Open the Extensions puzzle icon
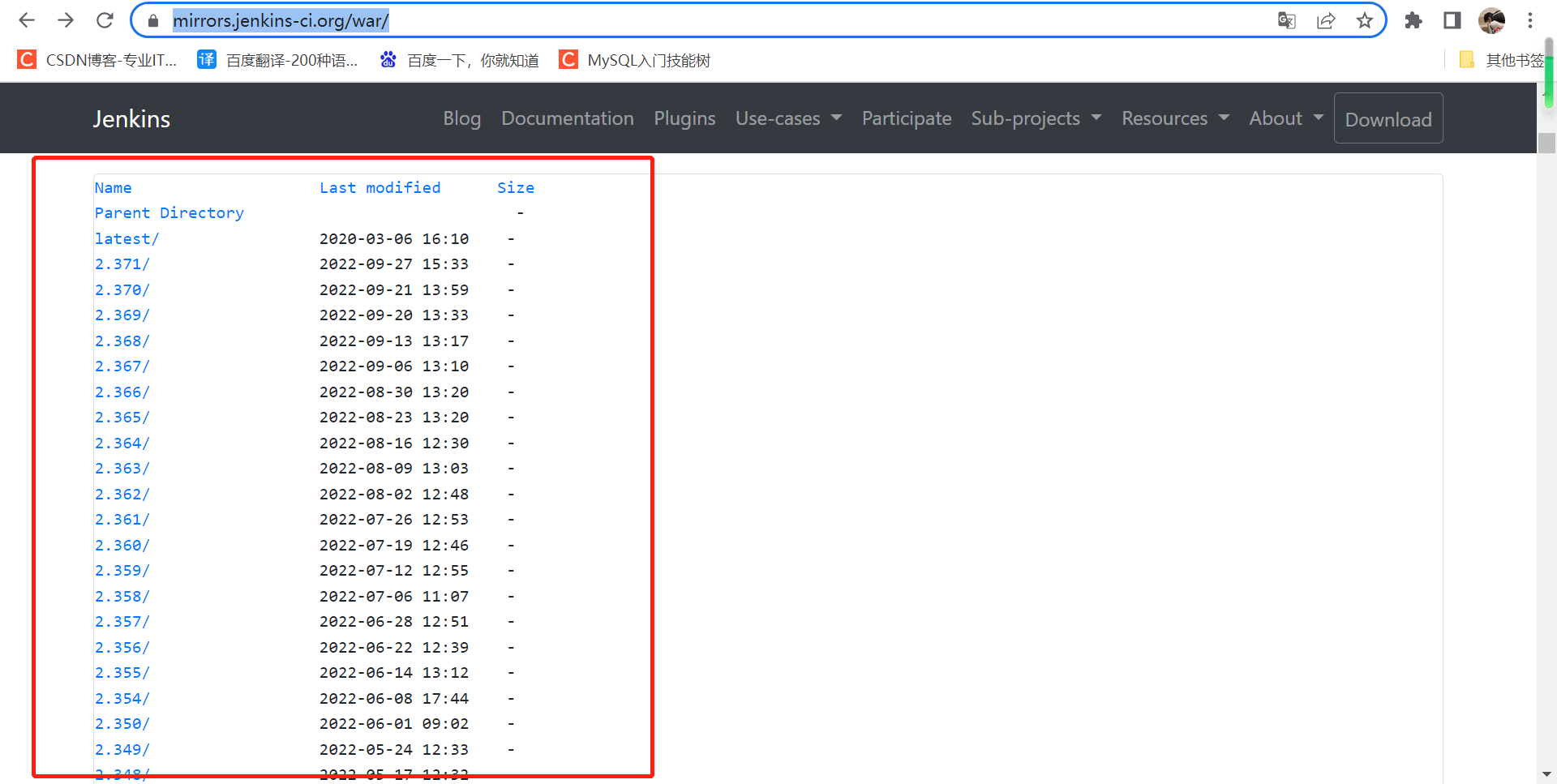This screenshot has width=1557, height=784. tap(1413, 20)
